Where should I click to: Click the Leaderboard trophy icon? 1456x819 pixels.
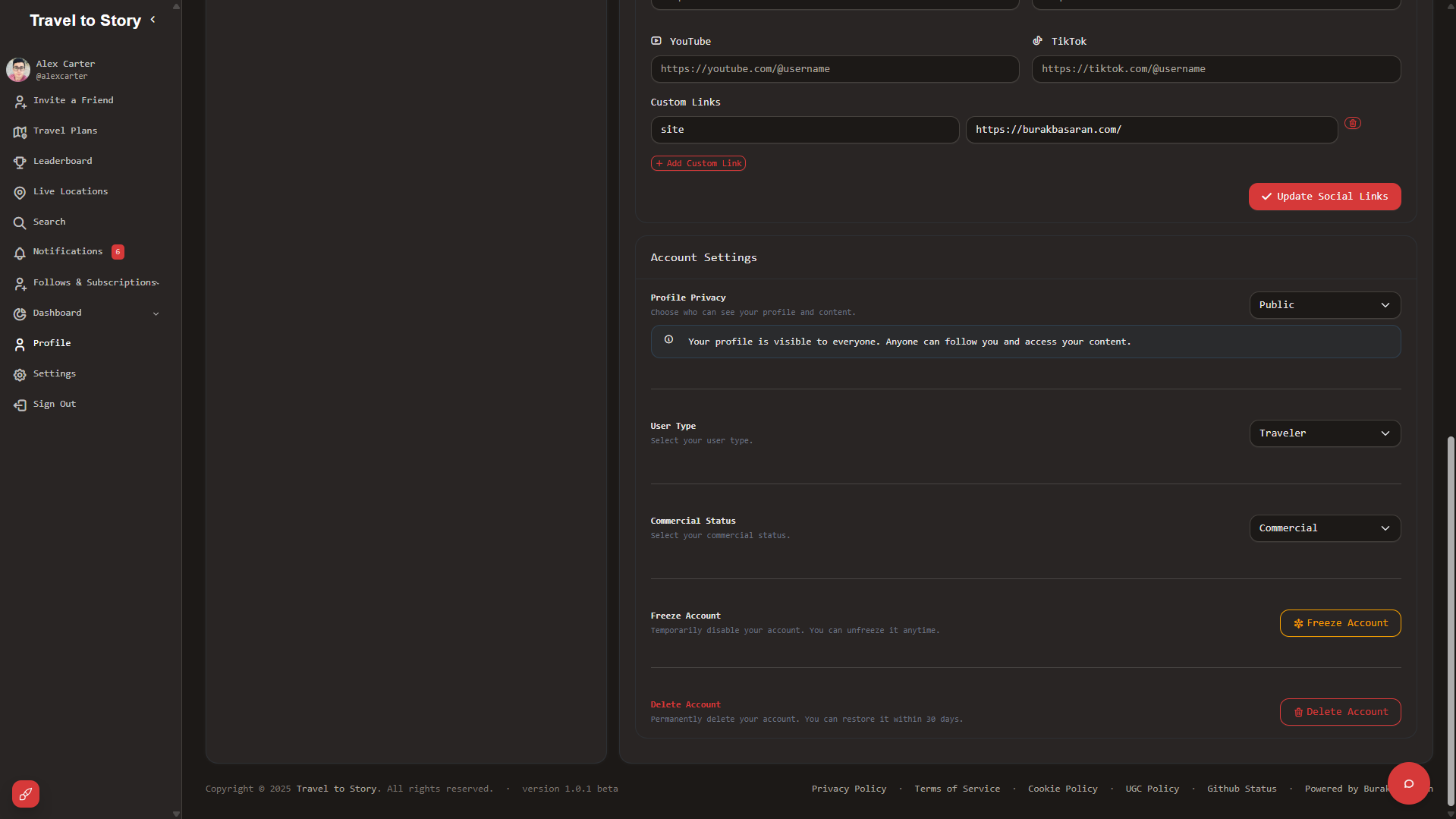[20, 162]
